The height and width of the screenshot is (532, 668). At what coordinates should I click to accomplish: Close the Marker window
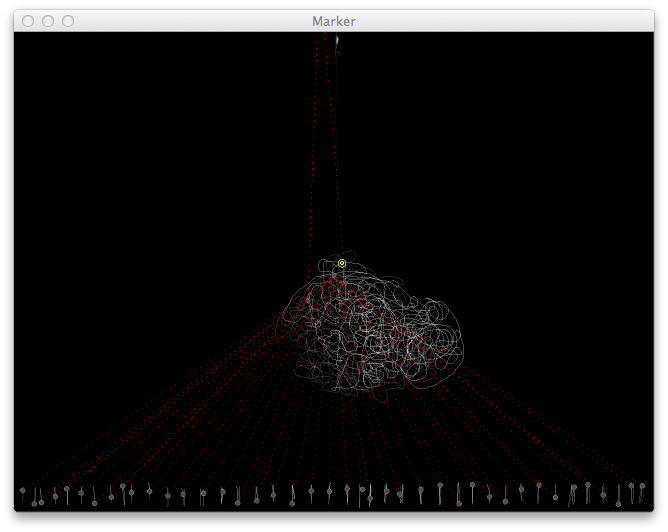[x=28, y=21]
